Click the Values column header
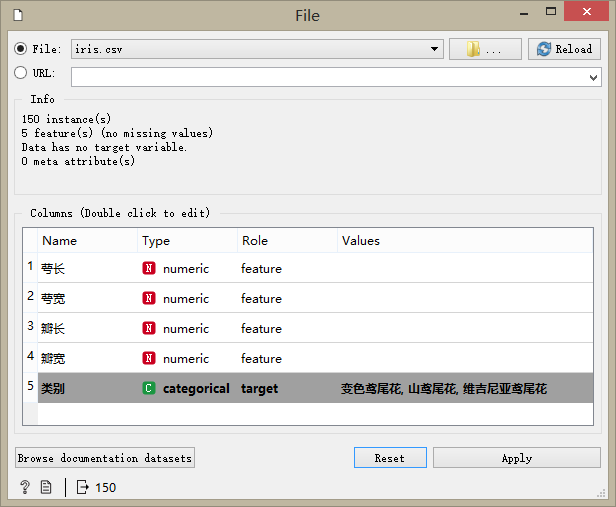 point(465,240)
